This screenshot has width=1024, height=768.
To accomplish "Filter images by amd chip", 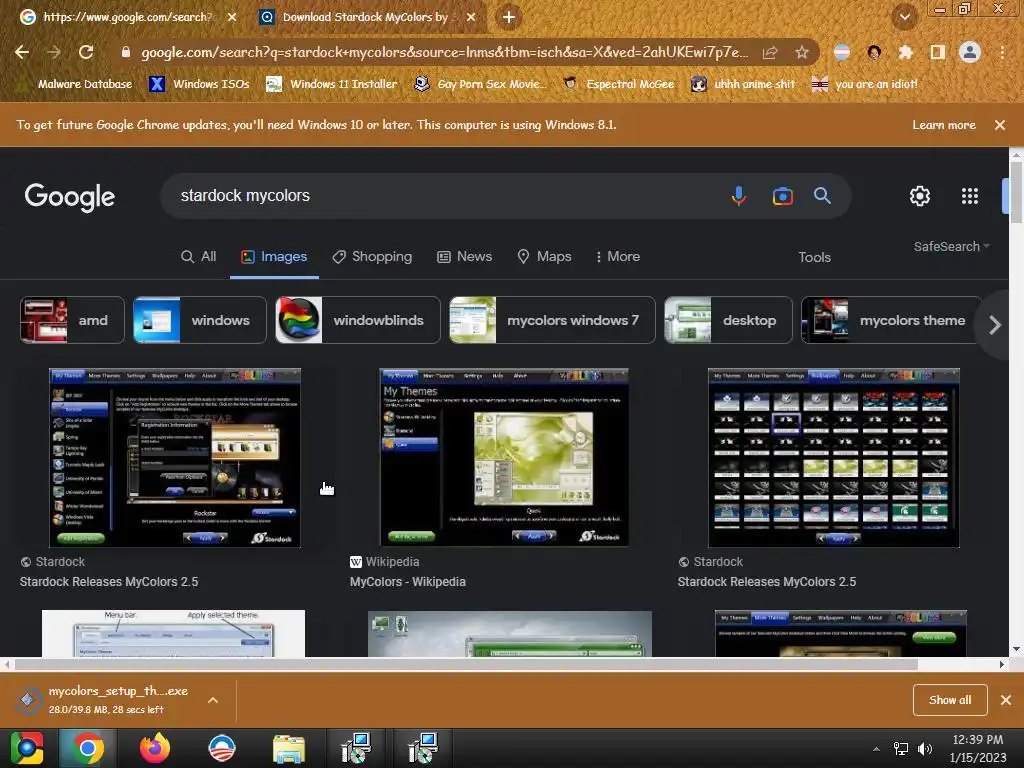I will pyautogui.click(x=72, y=320).
